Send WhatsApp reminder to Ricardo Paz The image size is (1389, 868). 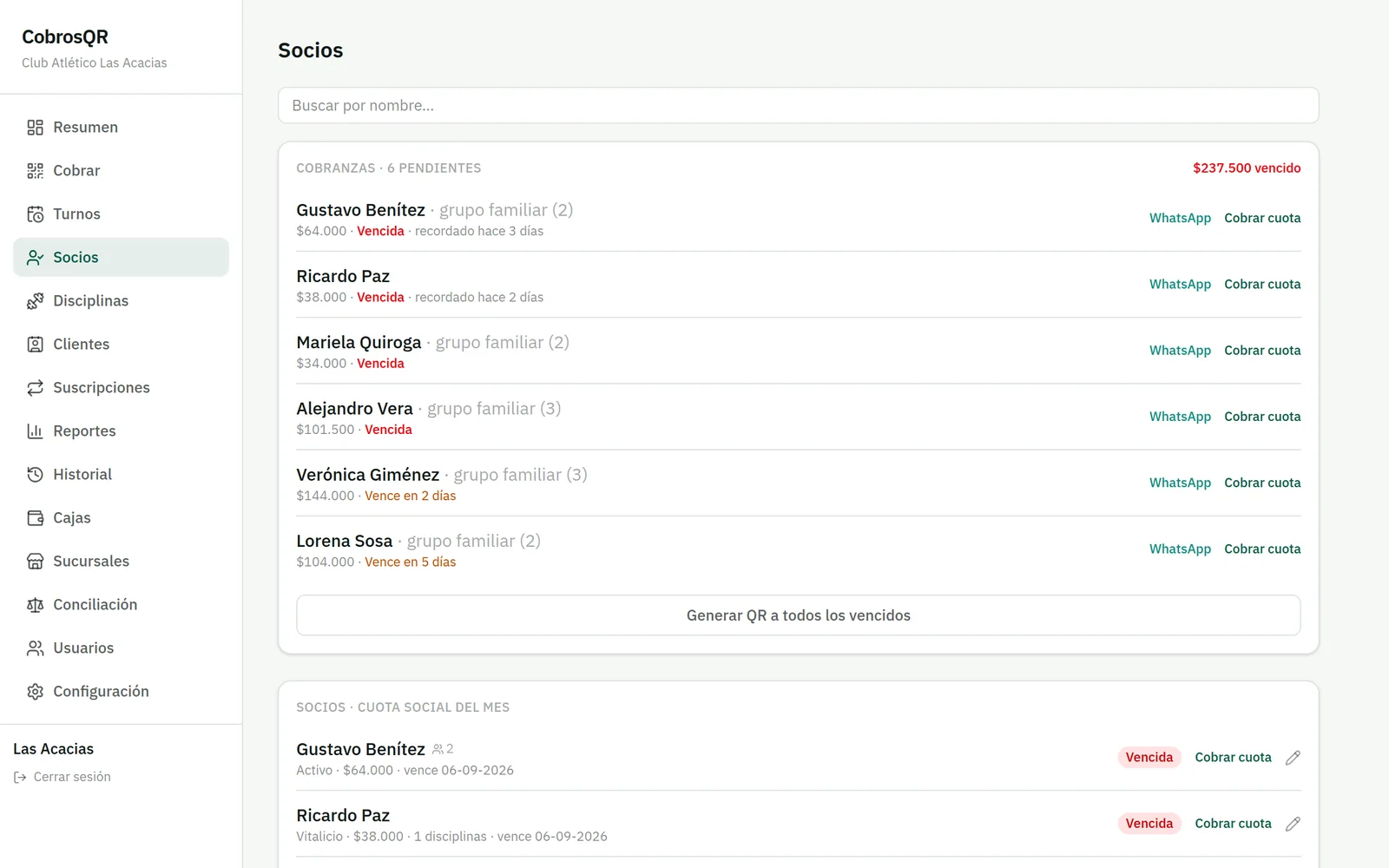(1180, 284)
